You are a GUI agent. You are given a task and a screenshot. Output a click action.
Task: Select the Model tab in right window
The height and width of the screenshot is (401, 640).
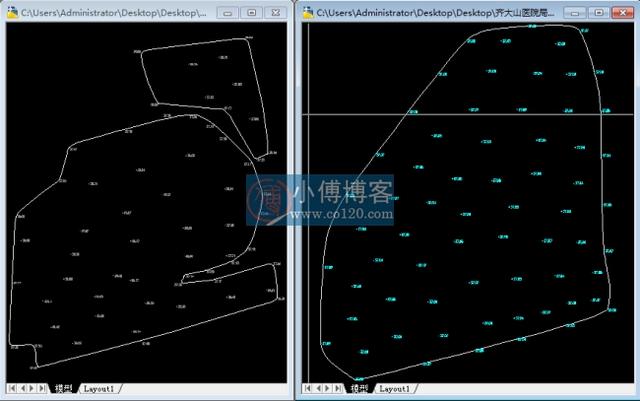(x=360, y=388)
